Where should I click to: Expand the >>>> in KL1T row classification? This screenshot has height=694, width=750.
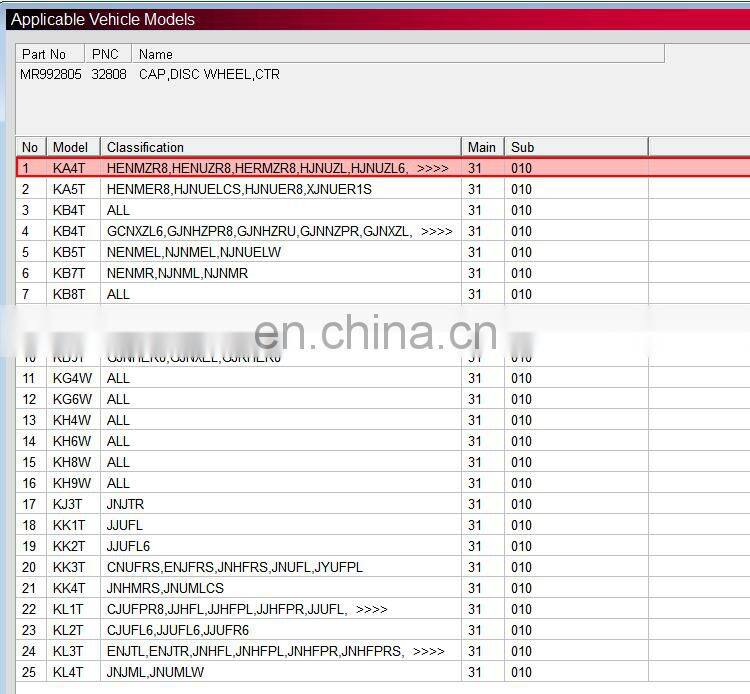tap(371, 609)
